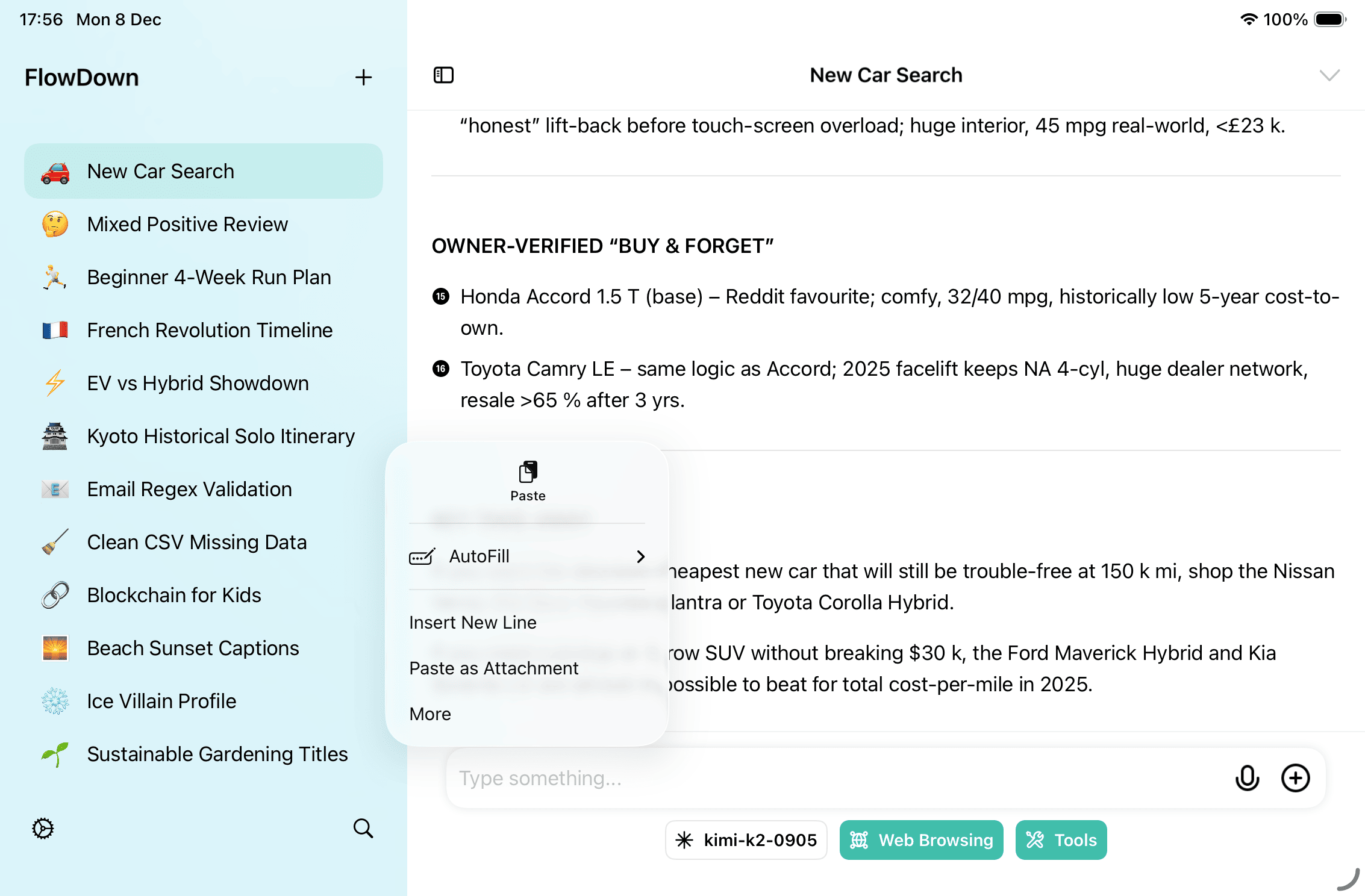Image resolution: width=1365 pixels, height=896 pixels.
Task: Toggle the Tools button
Action: point(1061,840)
